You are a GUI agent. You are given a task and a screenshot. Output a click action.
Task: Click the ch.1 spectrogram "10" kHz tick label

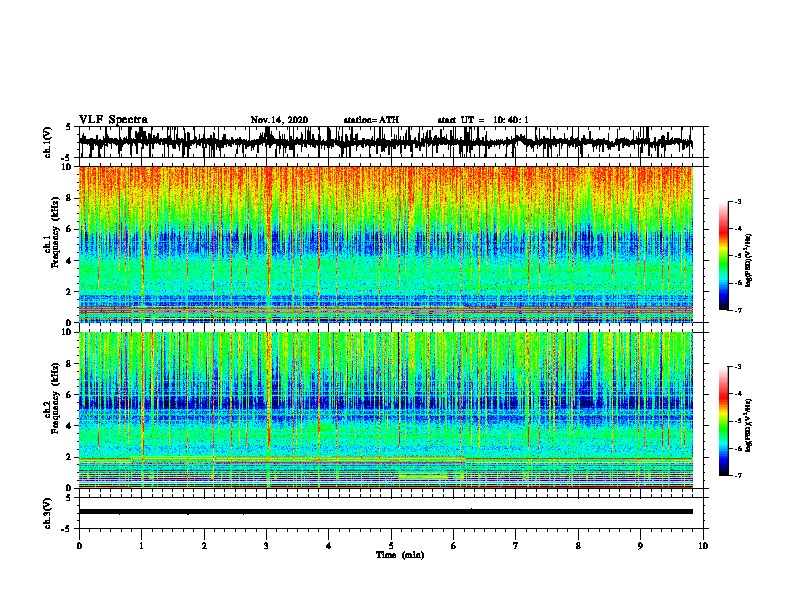coord(67,167)
